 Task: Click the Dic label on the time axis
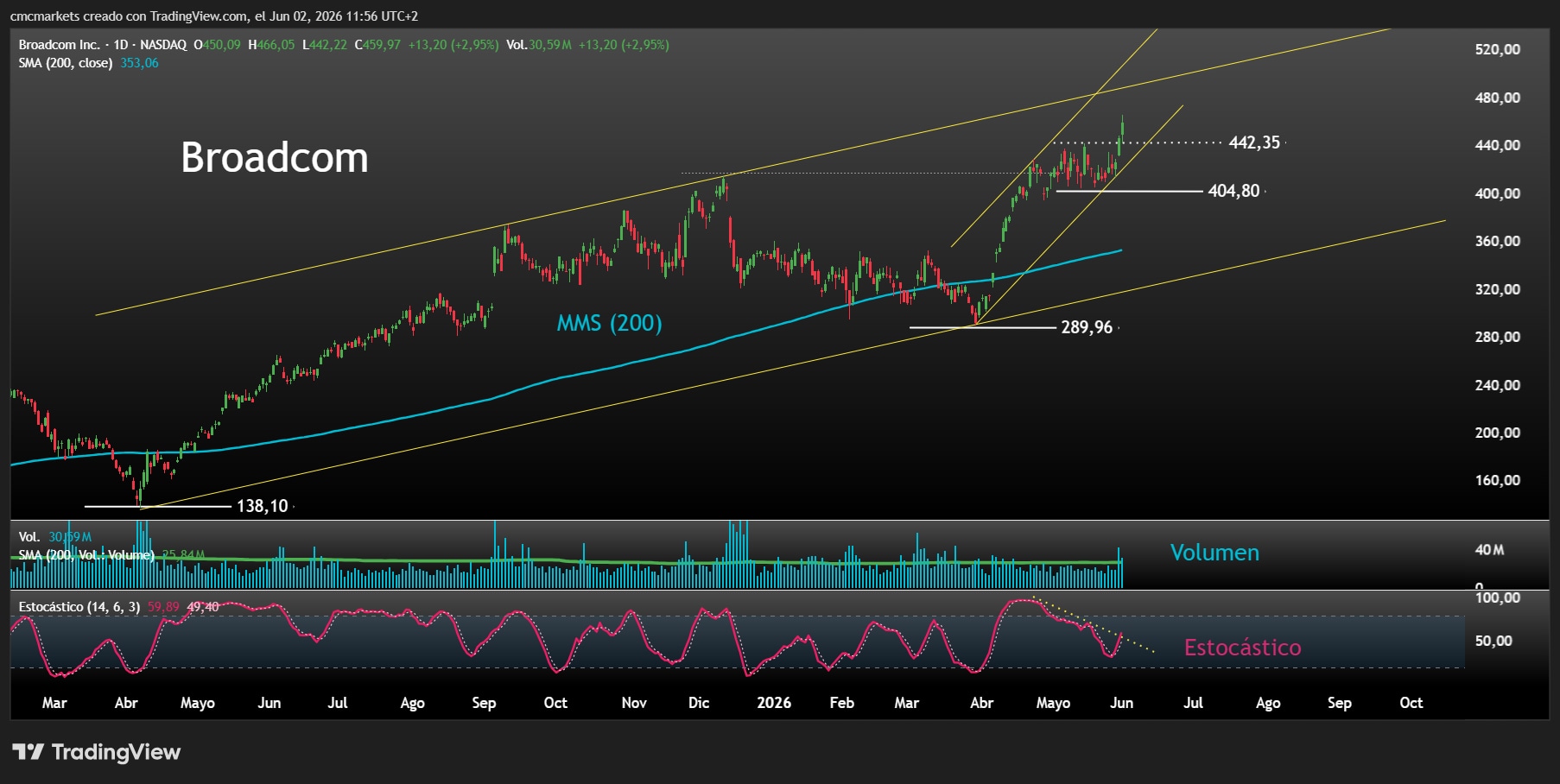[x=699, y=703]
